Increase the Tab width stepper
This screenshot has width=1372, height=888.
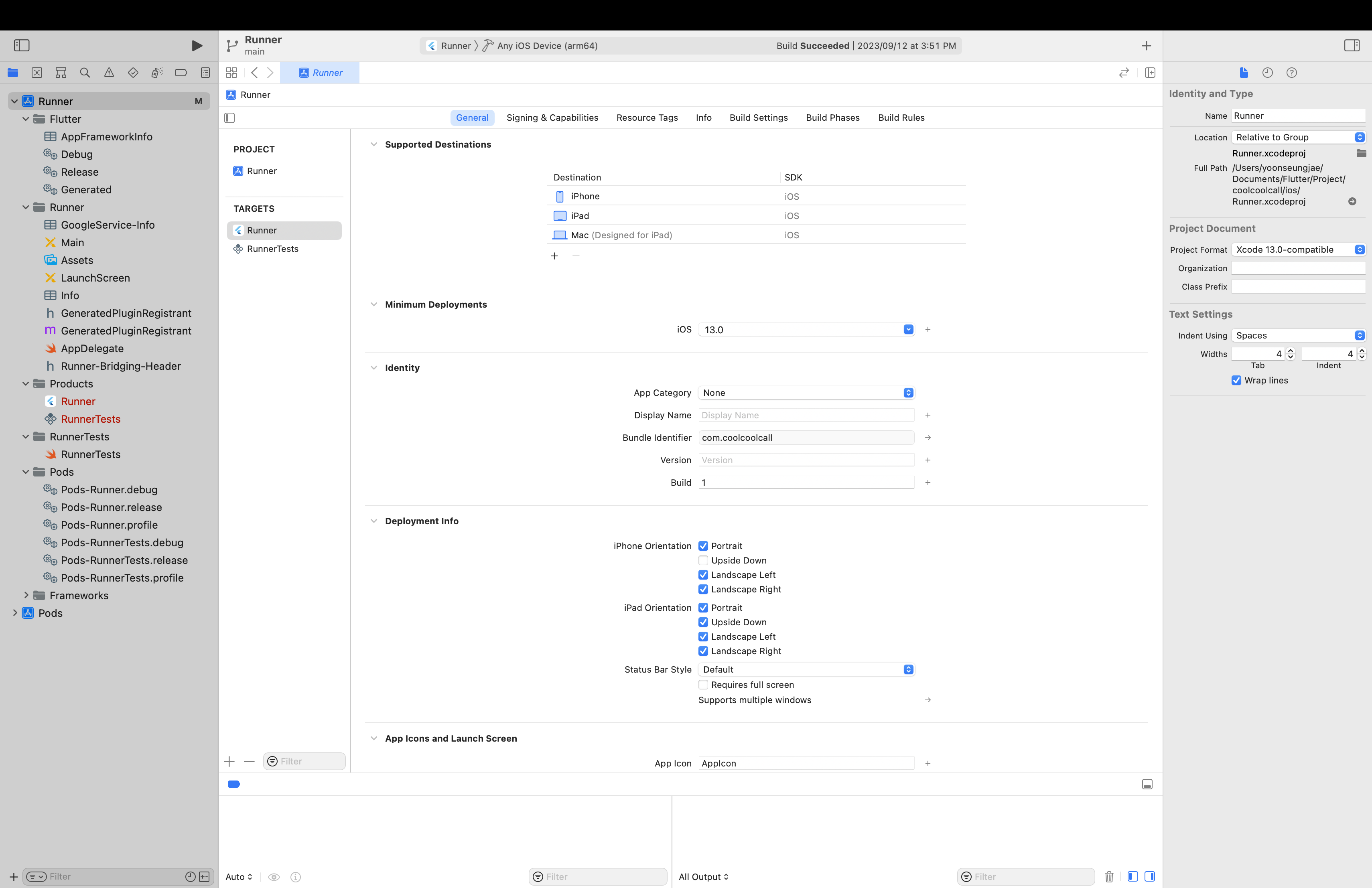tap(1291, 351)
